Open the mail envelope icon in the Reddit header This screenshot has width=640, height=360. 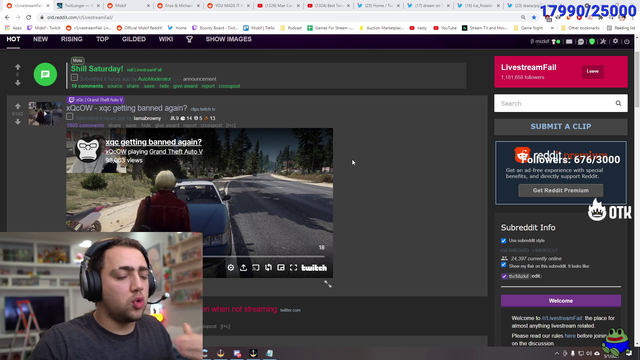coord(569,42)
